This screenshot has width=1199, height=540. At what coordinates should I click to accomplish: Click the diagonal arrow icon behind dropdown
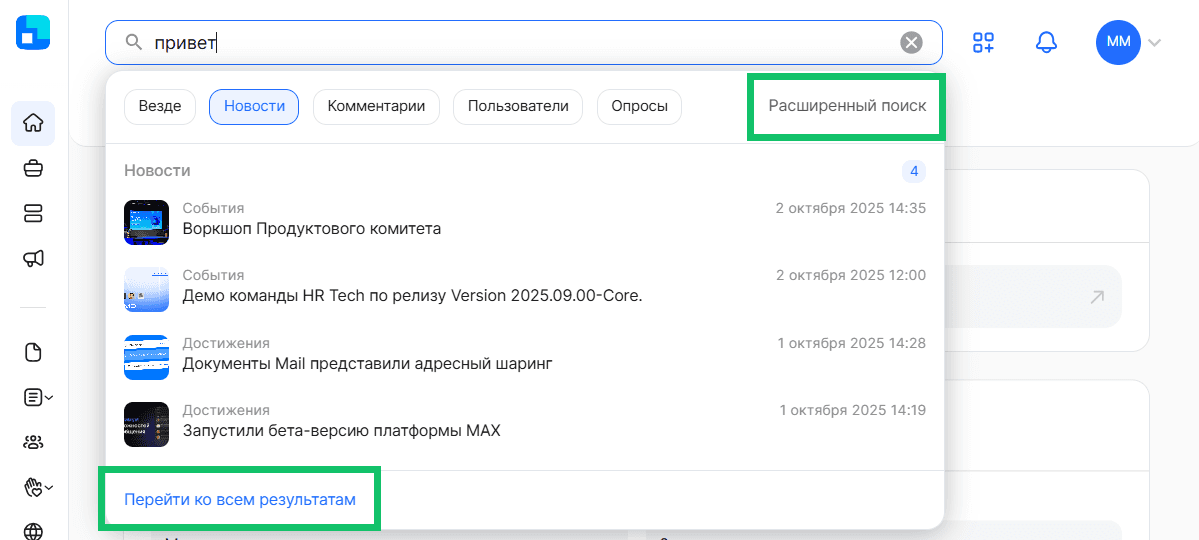coord(1097,297)
